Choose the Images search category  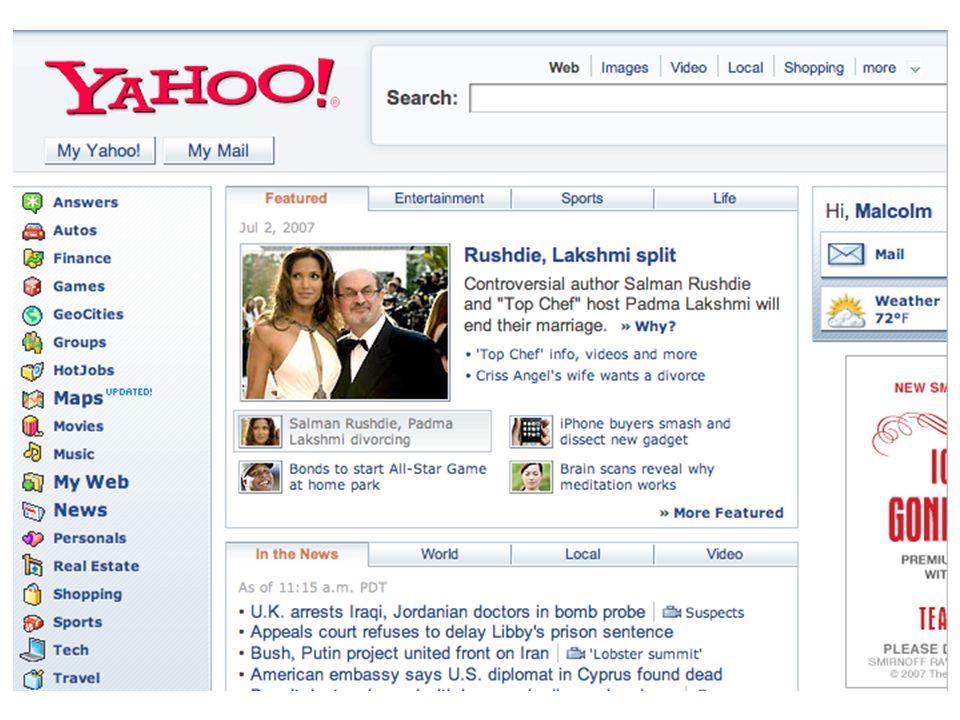(624, 67)
